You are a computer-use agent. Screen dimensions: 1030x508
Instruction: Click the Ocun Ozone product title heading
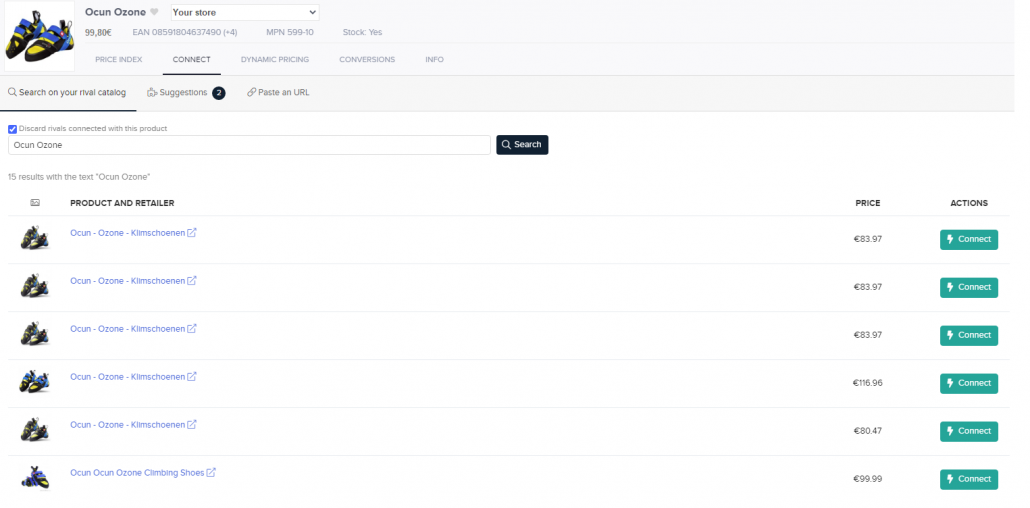coord(116,12)
